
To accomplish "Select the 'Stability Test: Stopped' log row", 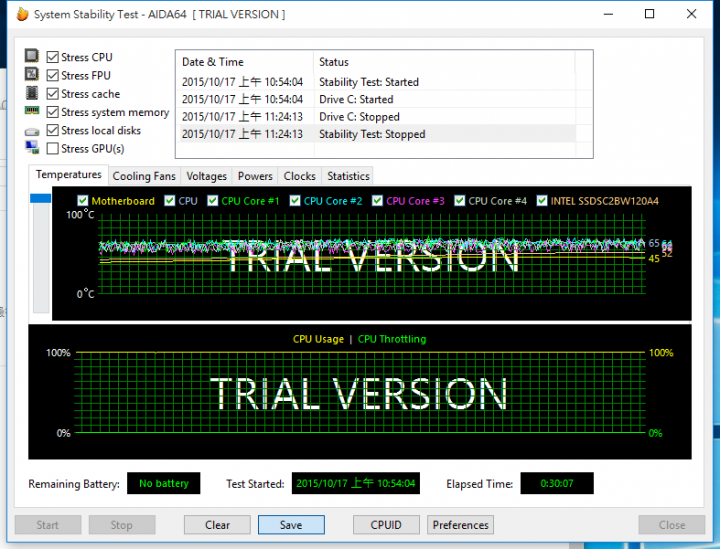I will [377, 134].
